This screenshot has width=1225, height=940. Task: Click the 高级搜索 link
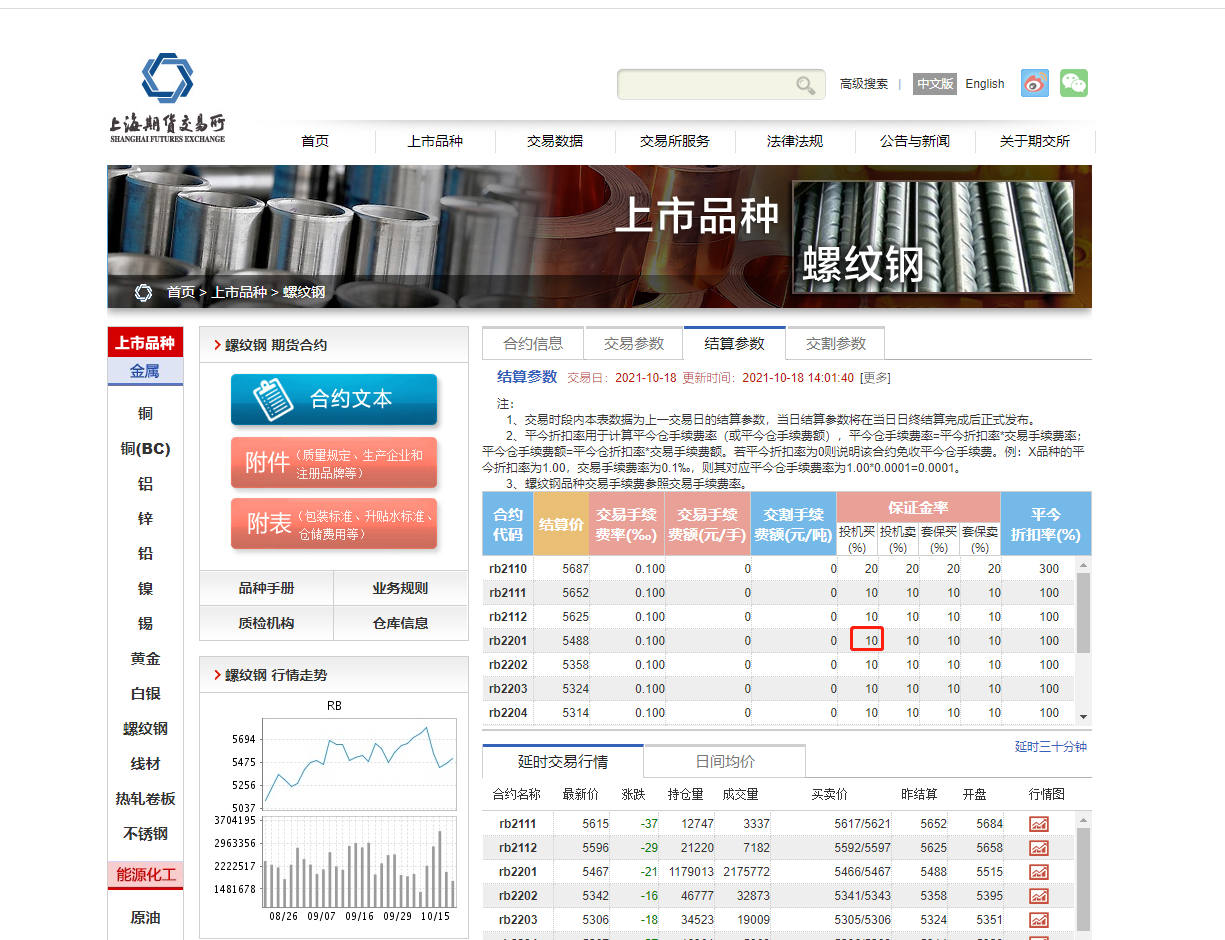(x=863, y=84)
